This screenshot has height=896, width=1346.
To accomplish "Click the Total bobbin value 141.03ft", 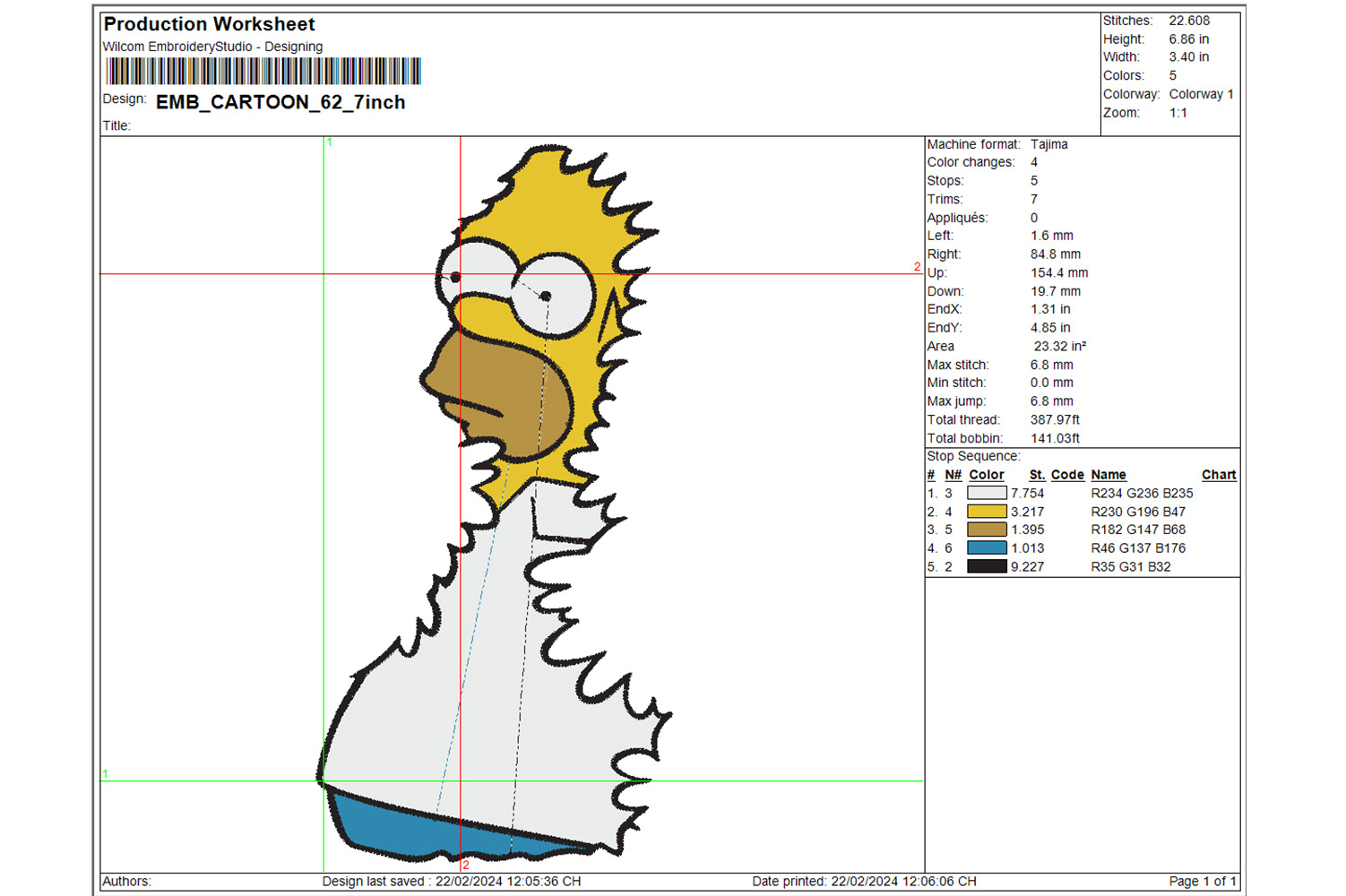I will pyautogui.click(x=1055, y=438).
